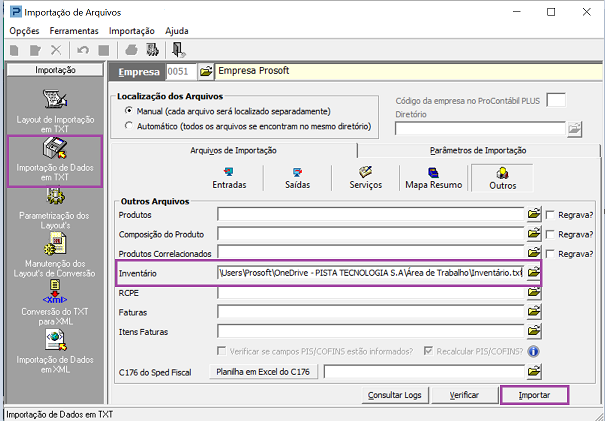Select Automático file location option
This screenshot has height=421, width=605.
128,127
